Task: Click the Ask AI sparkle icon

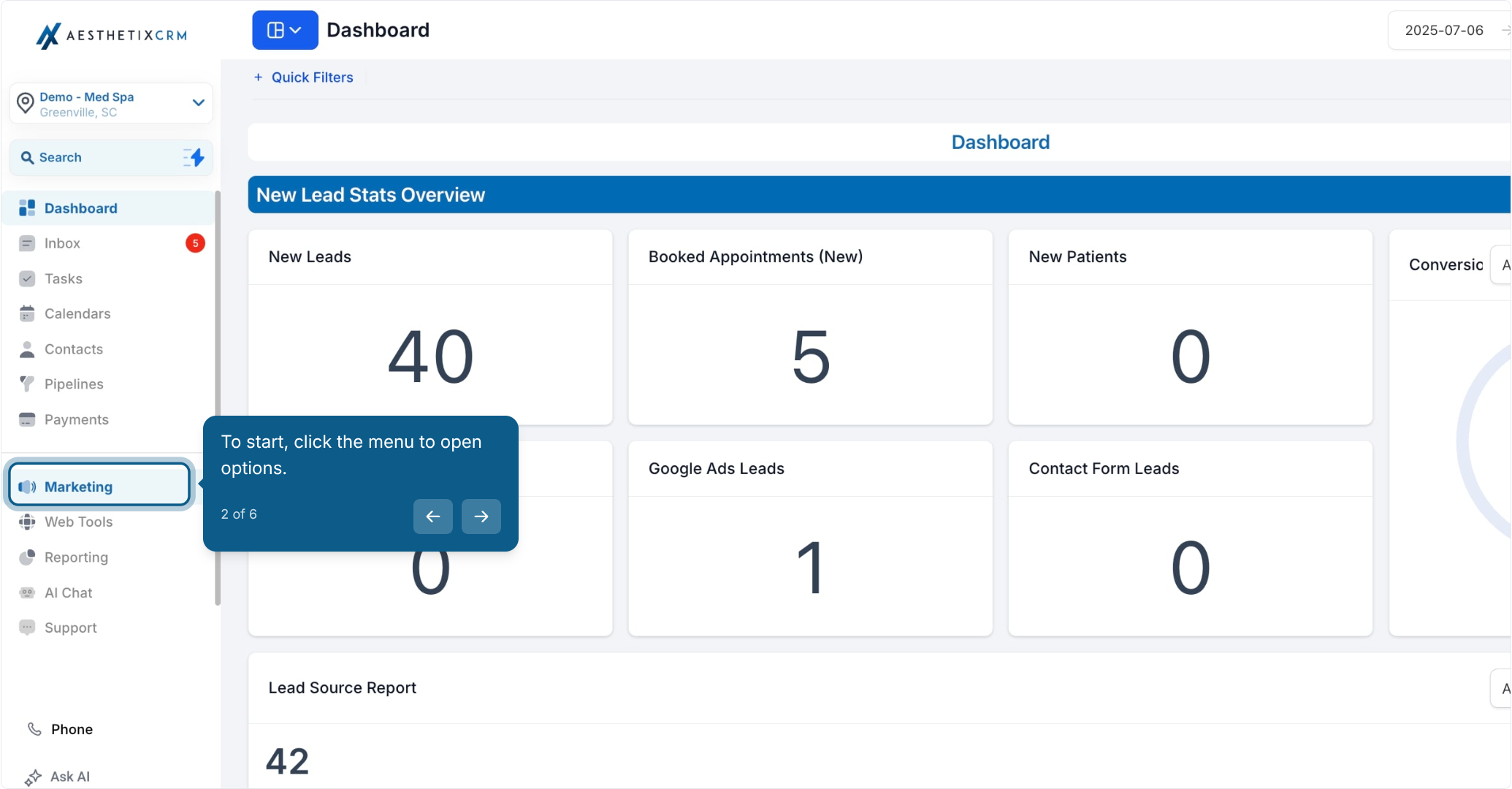Action: [33, 777]
